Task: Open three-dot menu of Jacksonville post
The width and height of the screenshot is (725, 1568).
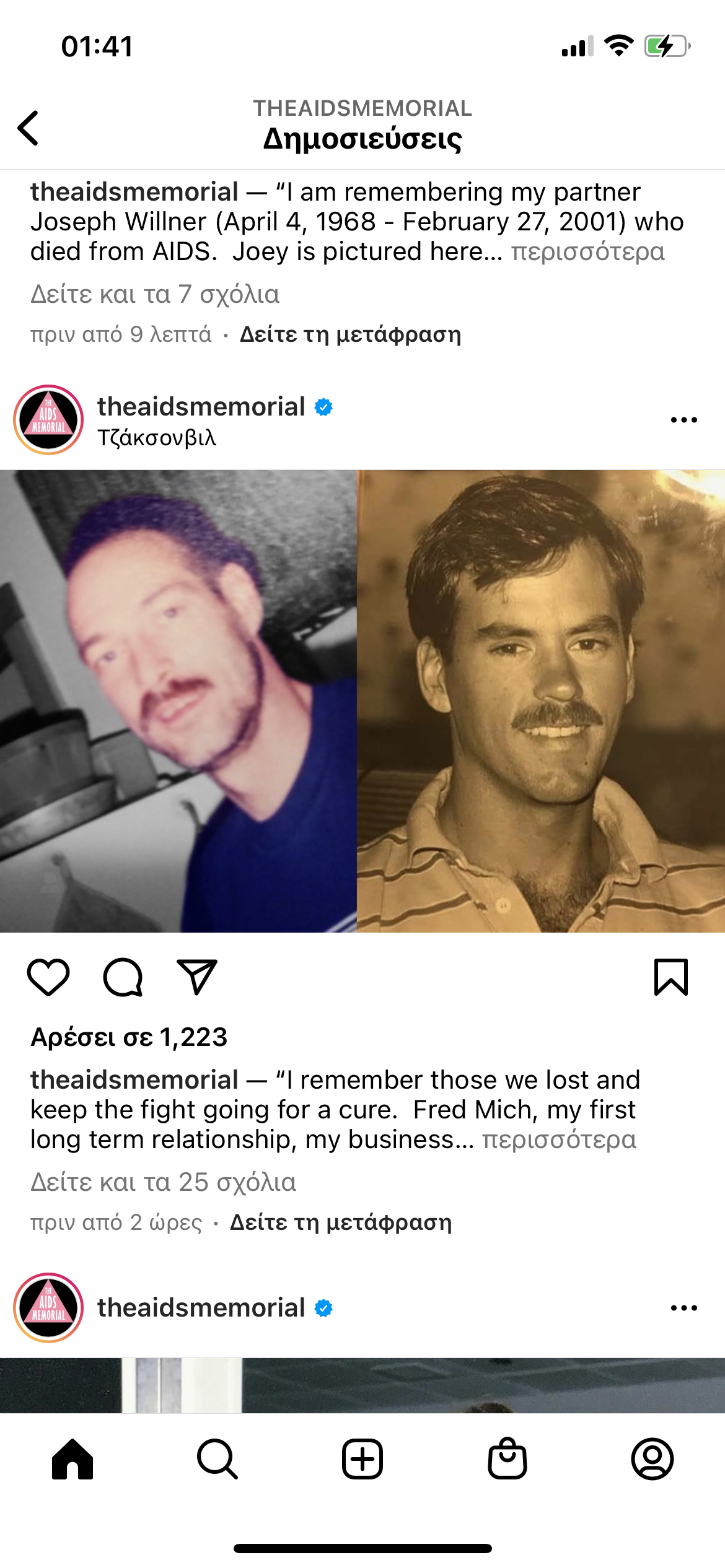Action: click(684, 420)
